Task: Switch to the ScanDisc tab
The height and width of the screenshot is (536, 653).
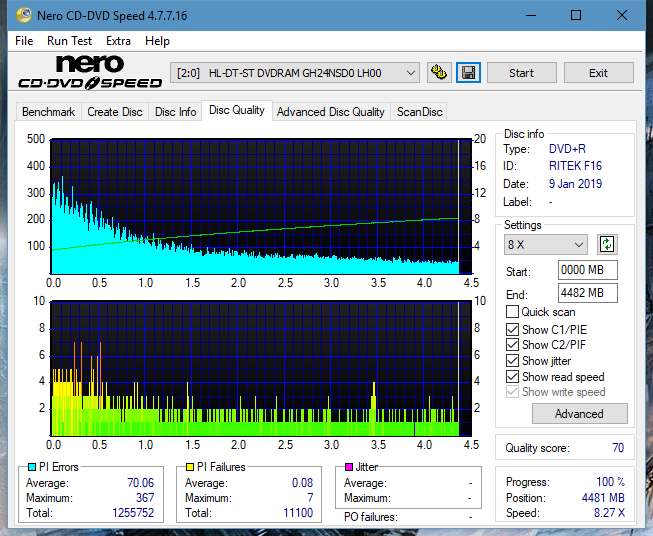Action: pos(419,112)
